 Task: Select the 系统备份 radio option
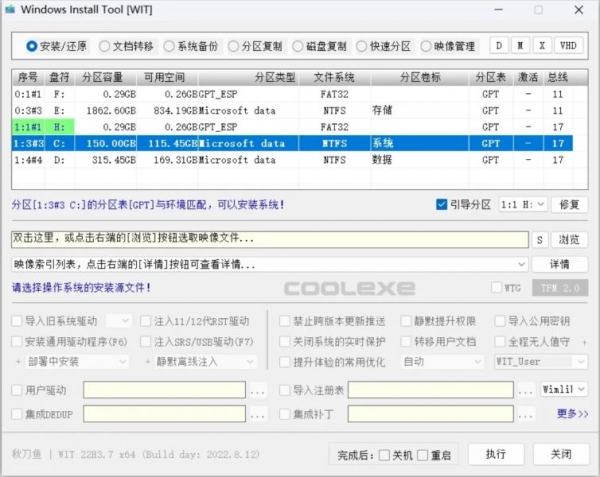point(191,46)
